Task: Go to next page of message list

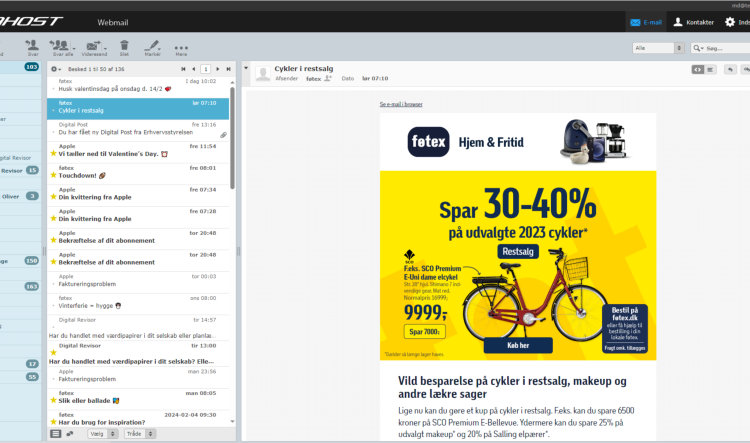Action: [218, 69]
